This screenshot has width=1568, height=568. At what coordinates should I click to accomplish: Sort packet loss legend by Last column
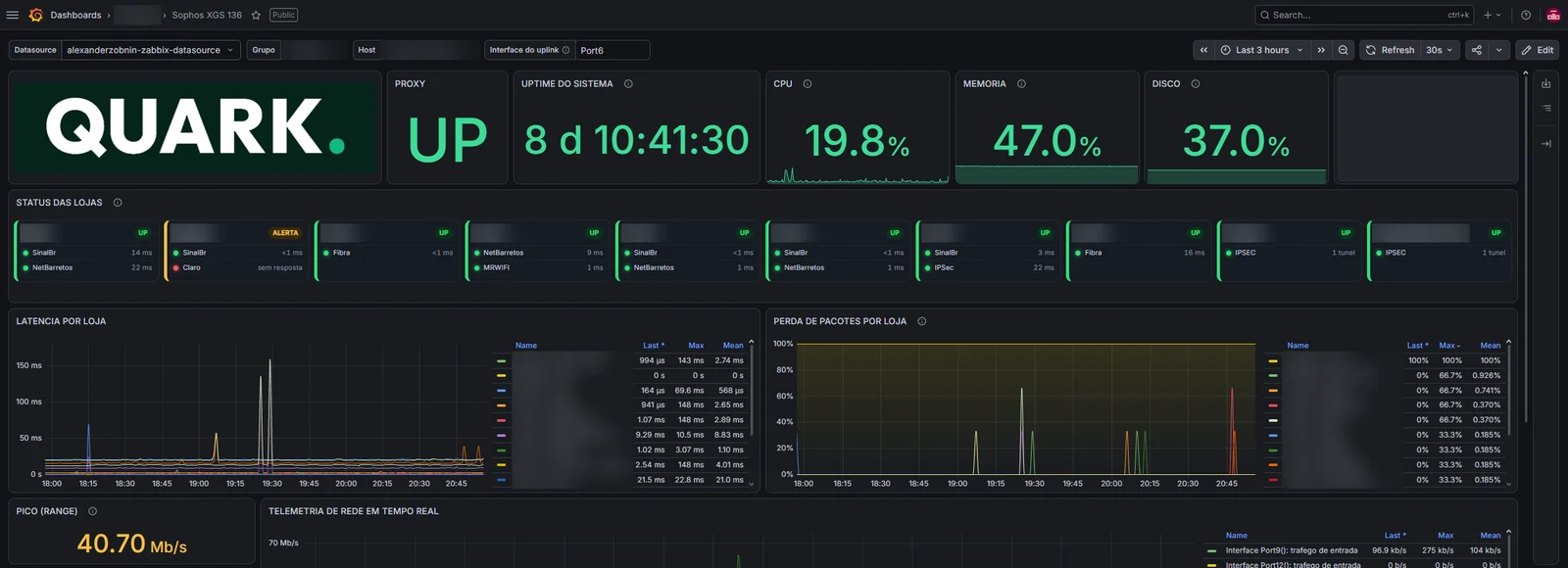[1417, 346]
